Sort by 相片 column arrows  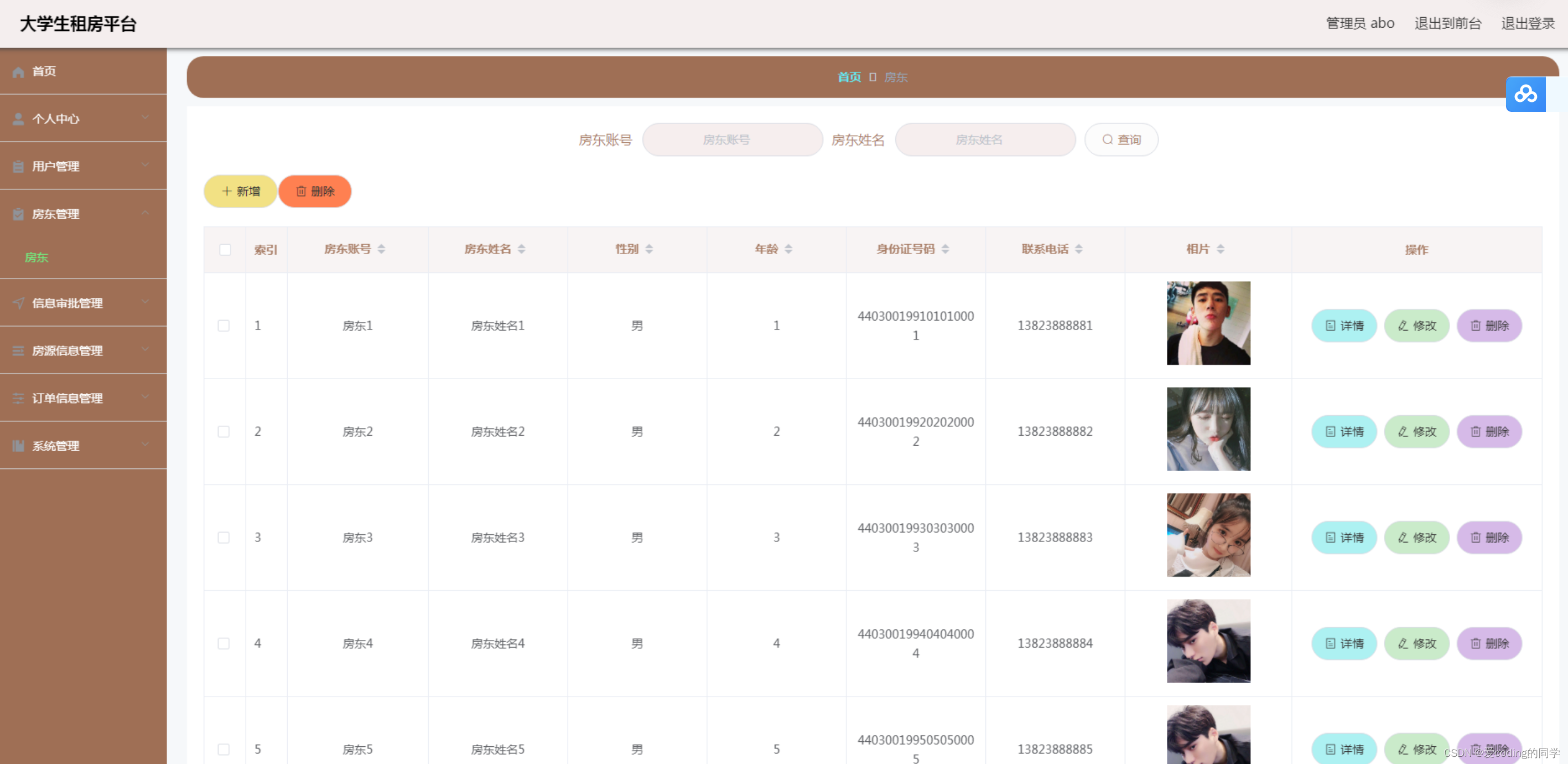(1221, 249)
